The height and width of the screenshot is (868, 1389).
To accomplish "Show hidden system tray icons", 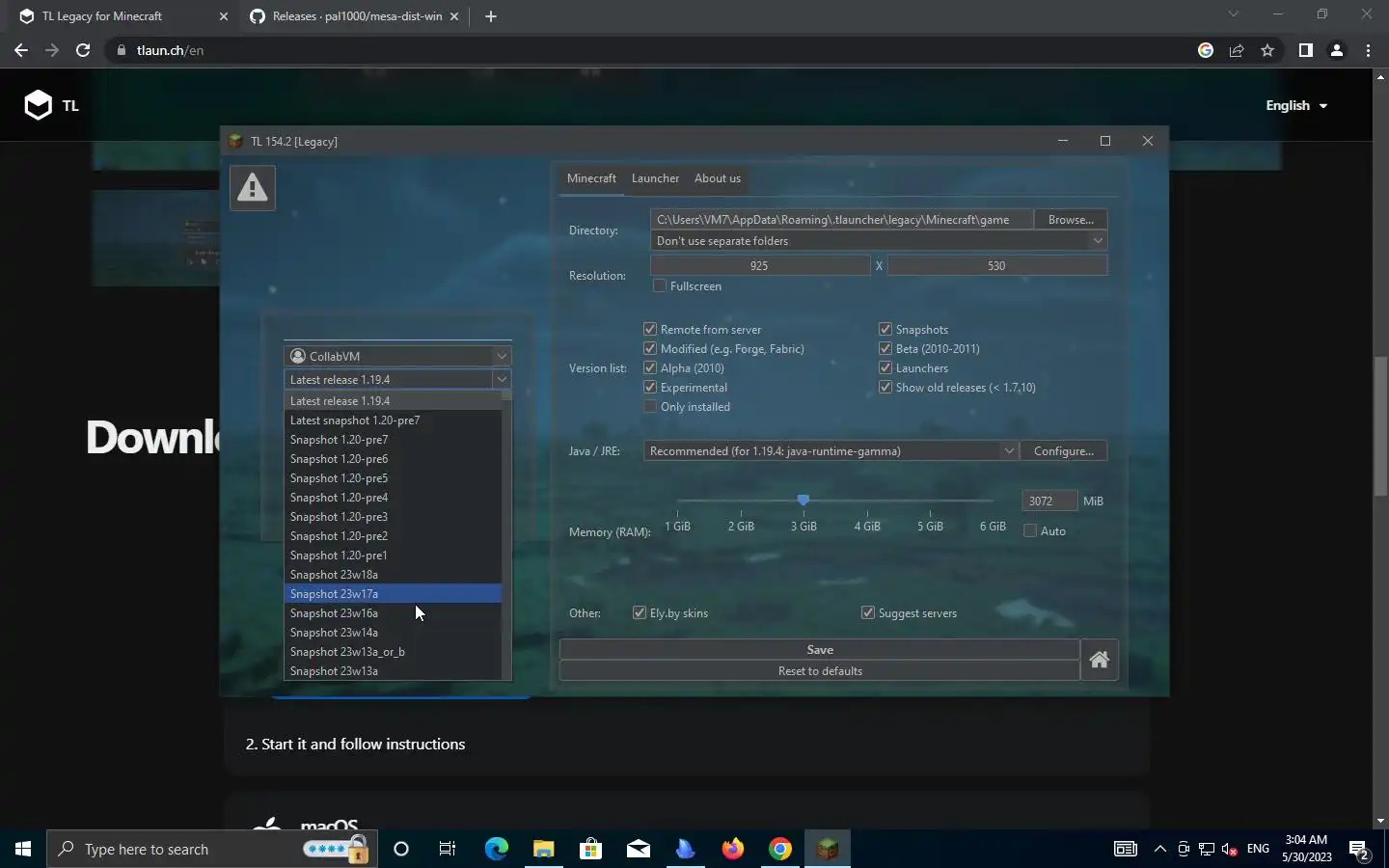I will pos(1160,849).
